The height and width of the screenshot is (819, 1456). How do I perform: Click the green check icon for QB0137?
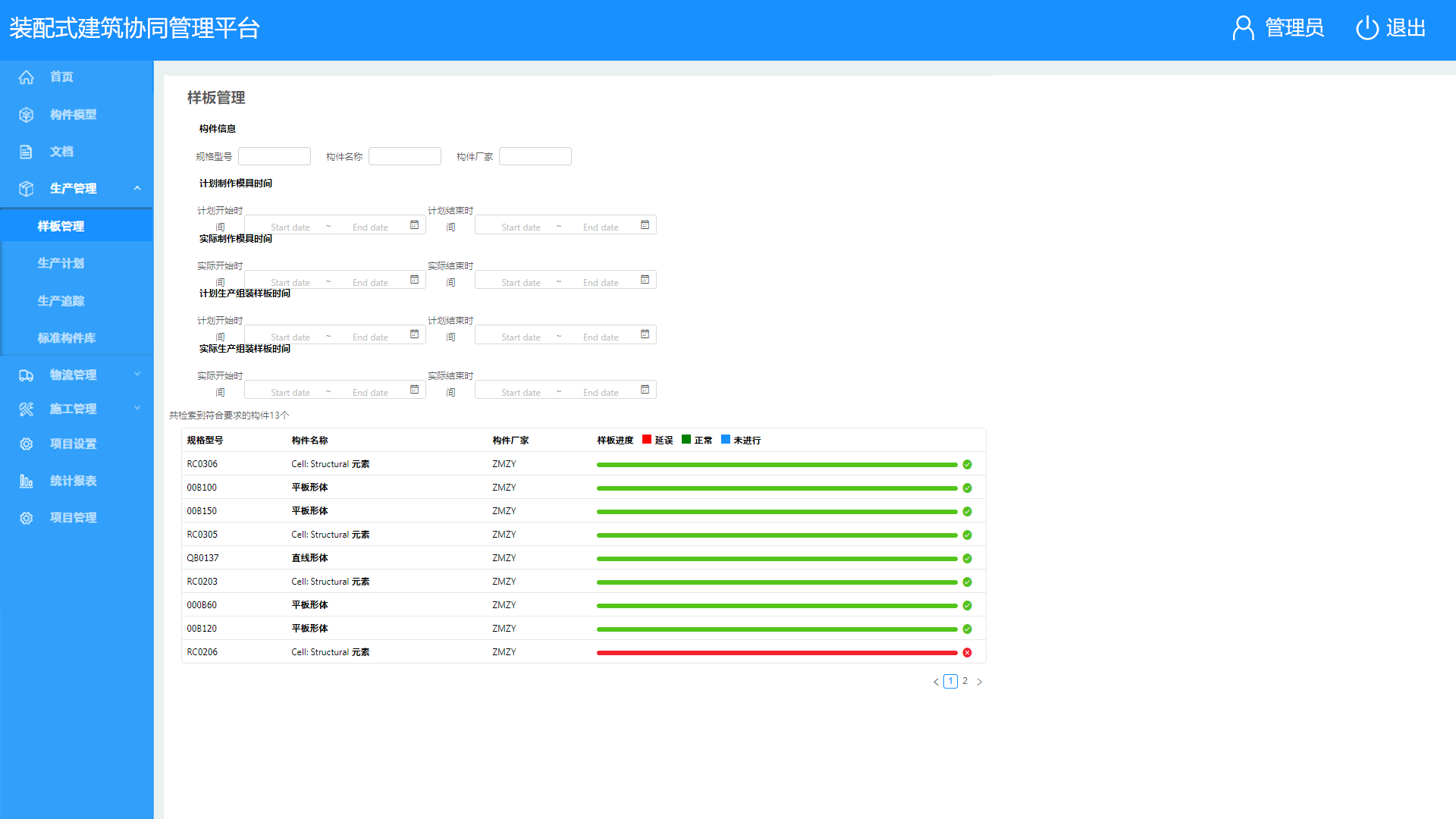pyautogui.click(x=967, y=559)
